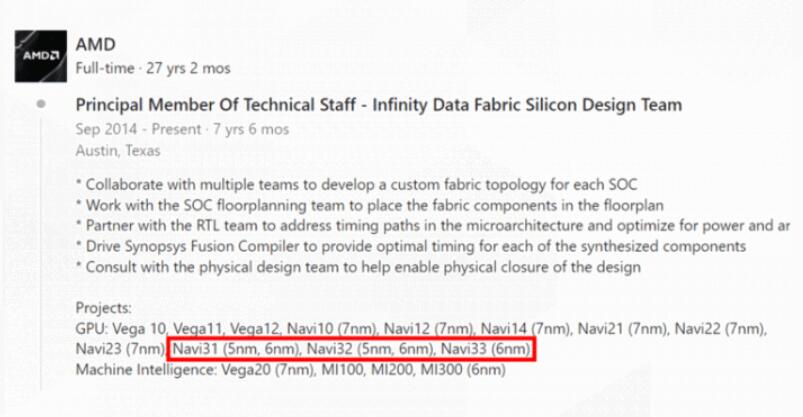Click the Projects: heading

(103, 309)
